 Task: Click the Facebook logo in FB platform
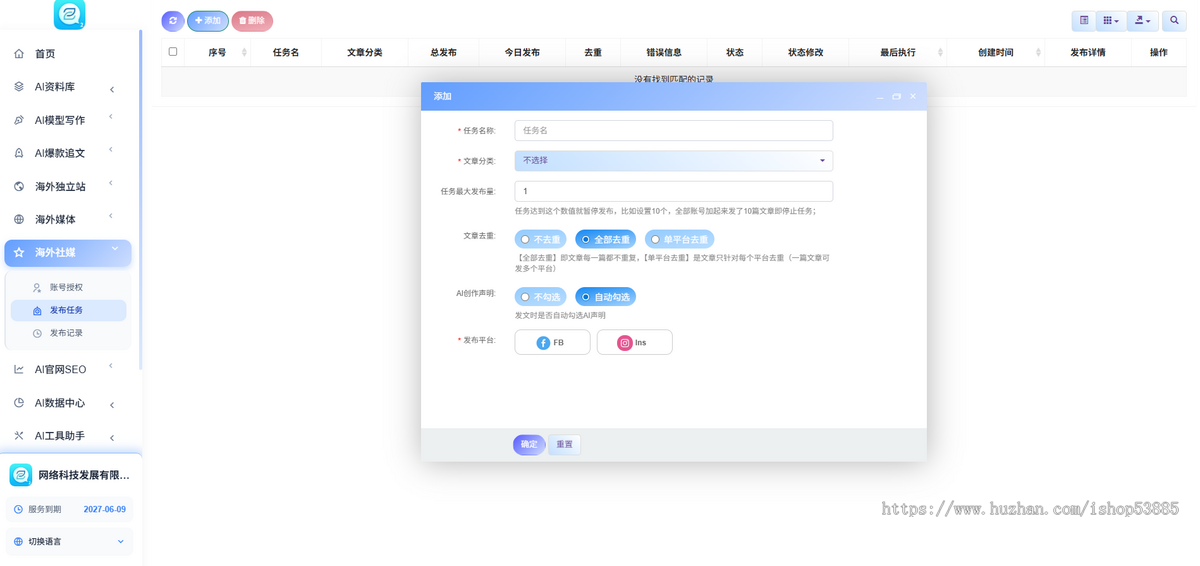click(543, 343)
